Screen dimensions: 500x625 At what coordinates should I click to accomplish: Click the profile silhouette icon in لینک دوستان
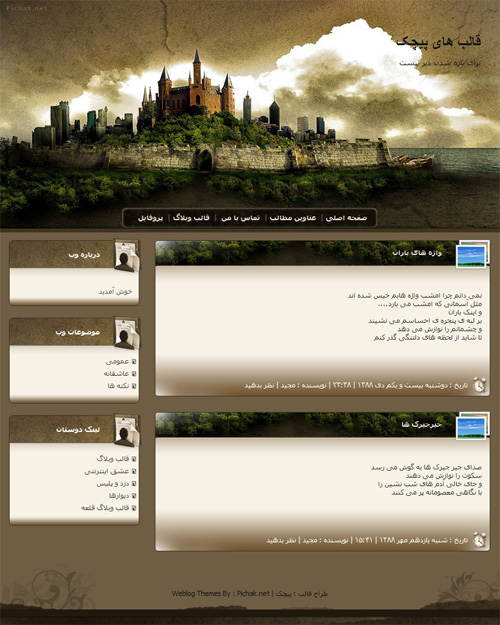click(126, 431)
